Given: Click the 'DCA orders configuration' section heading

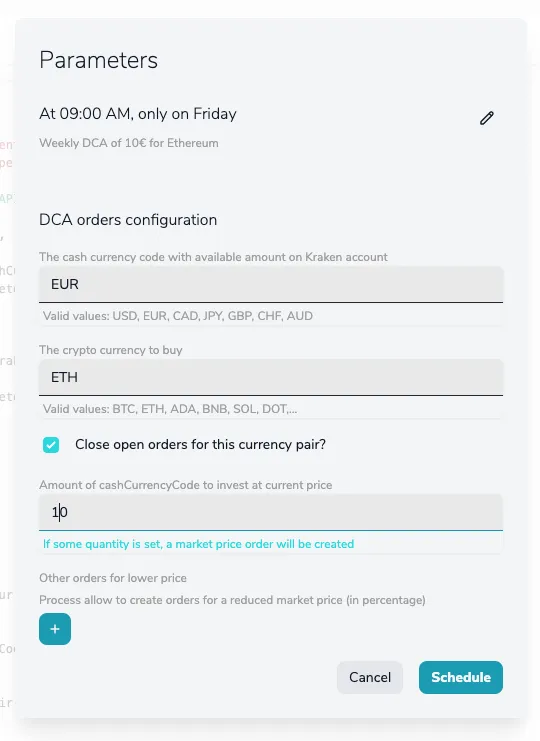Looking at the screenshot, I should (x=128, y=220).
